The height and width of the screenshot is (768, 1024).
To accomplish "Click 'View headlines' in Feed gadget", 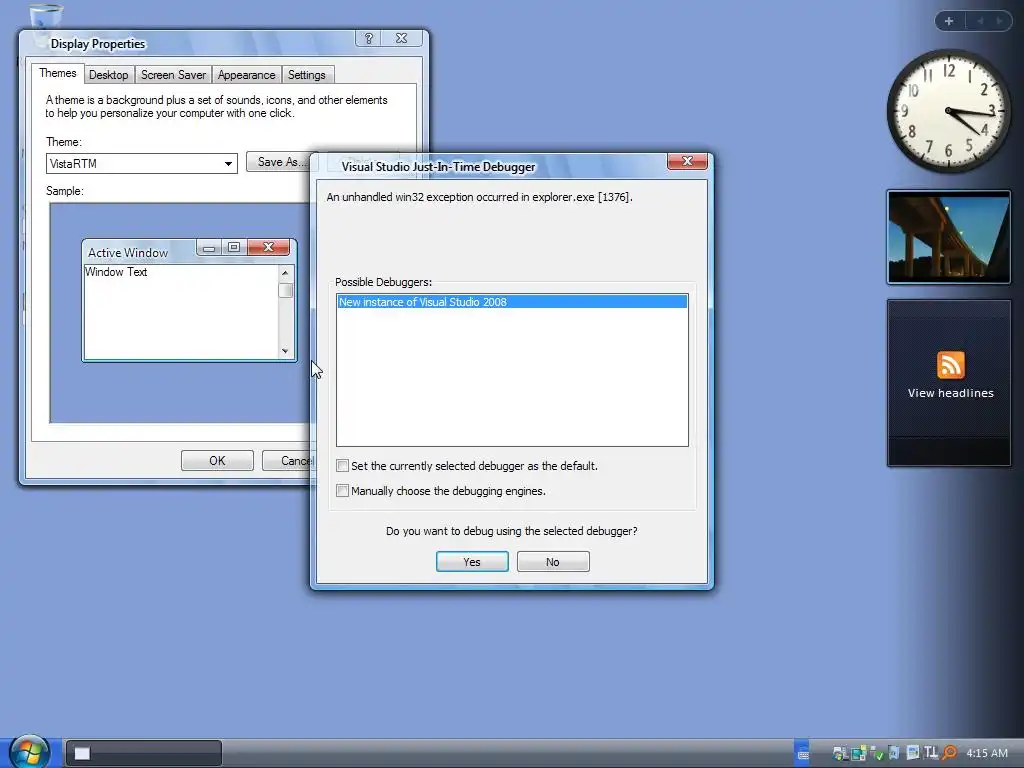I will click(x=950, y=393).
